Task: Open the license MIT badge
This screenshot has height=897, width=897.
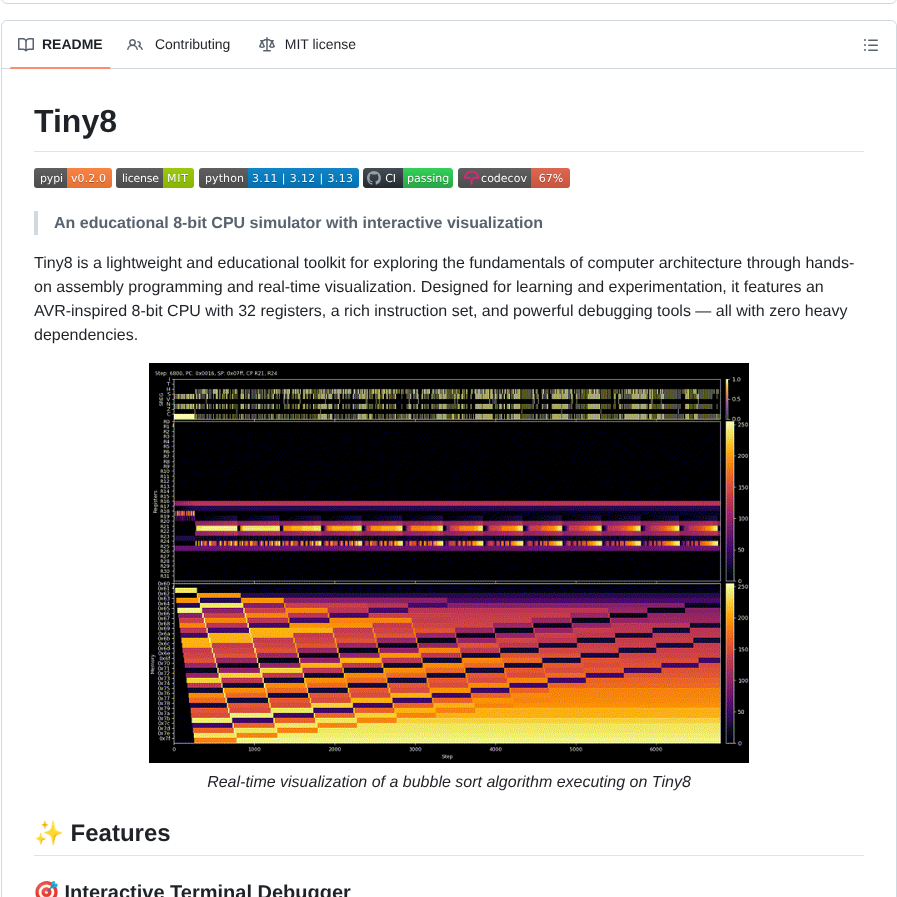Action: tap(155, 178)
